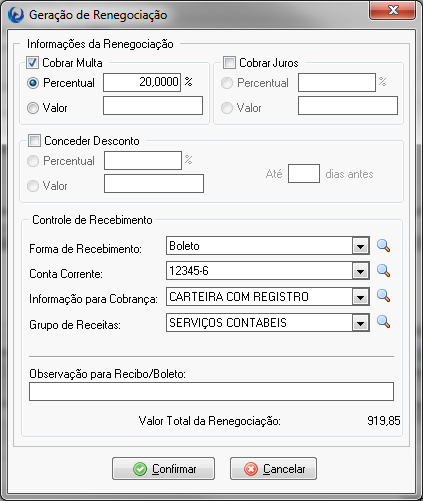Click the Observação para Recibo/Boleto text field
The height and width of the screenshot is (501, 424).
pyautogui.click(x=211, y=392)
